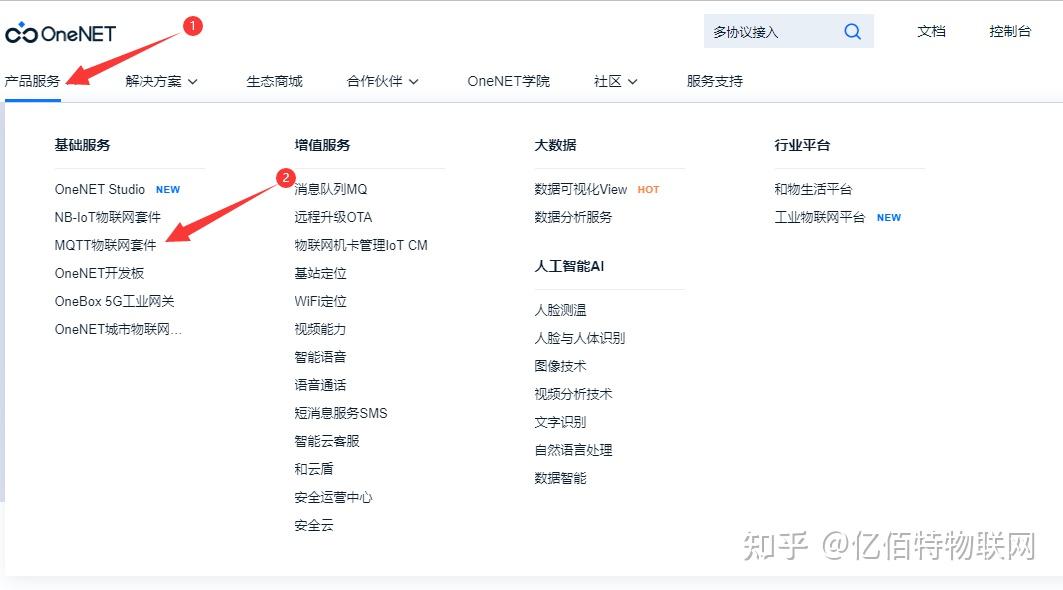Open the 产品服务 menu
The image size is (1063, 590).
click(34, 81)
